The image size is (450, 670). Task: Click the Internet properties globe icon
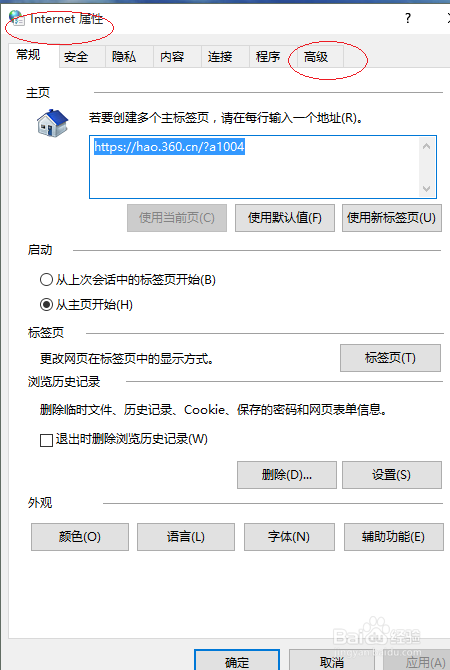tap(17, 18)
